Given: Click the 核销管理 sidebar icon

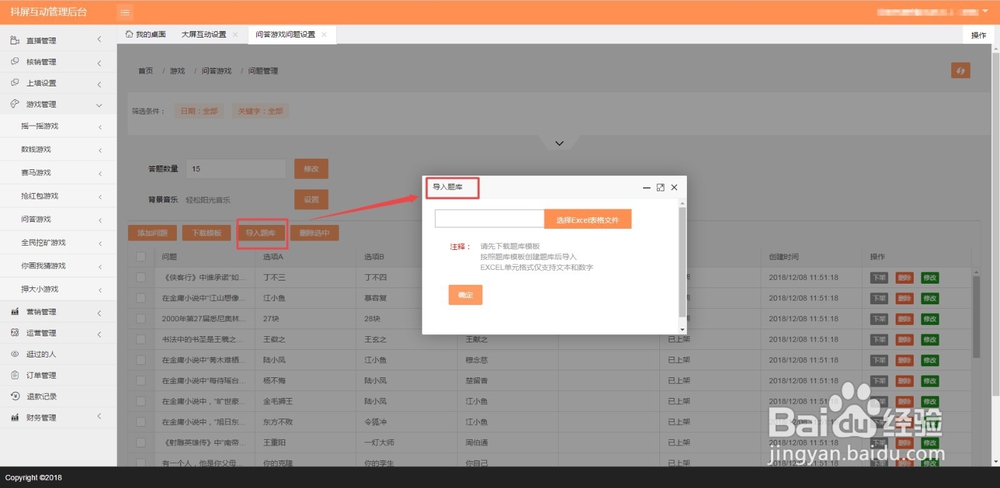Looking at the screenshot, I should pyautogui.click(x=15, y=61).
